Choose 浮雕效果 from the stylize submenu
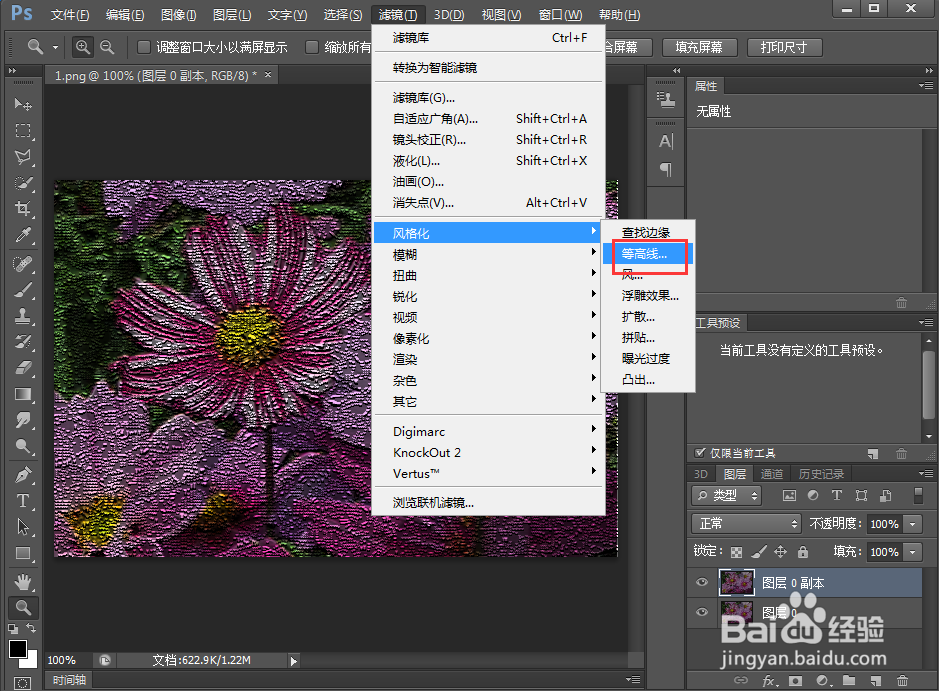 click(650, 295)
